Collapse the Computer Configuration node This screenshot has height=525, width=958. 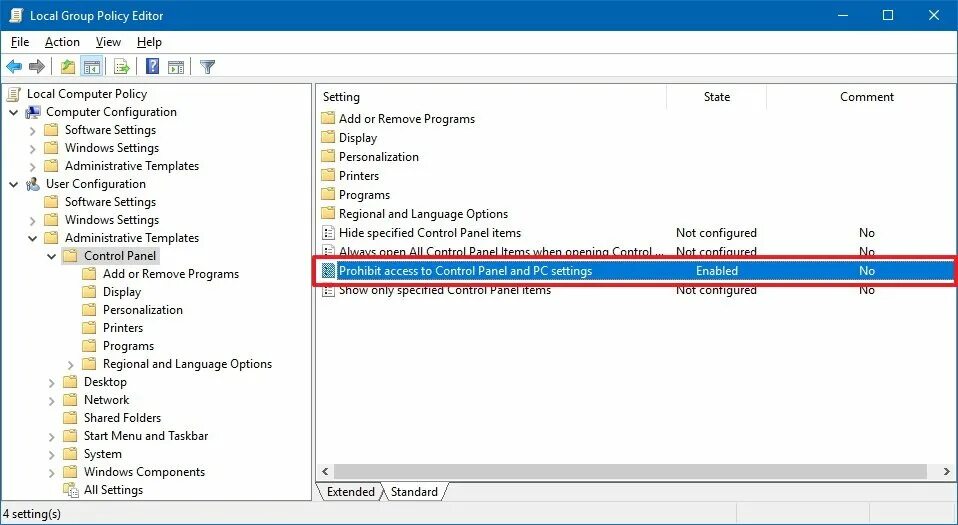(13, 112)
